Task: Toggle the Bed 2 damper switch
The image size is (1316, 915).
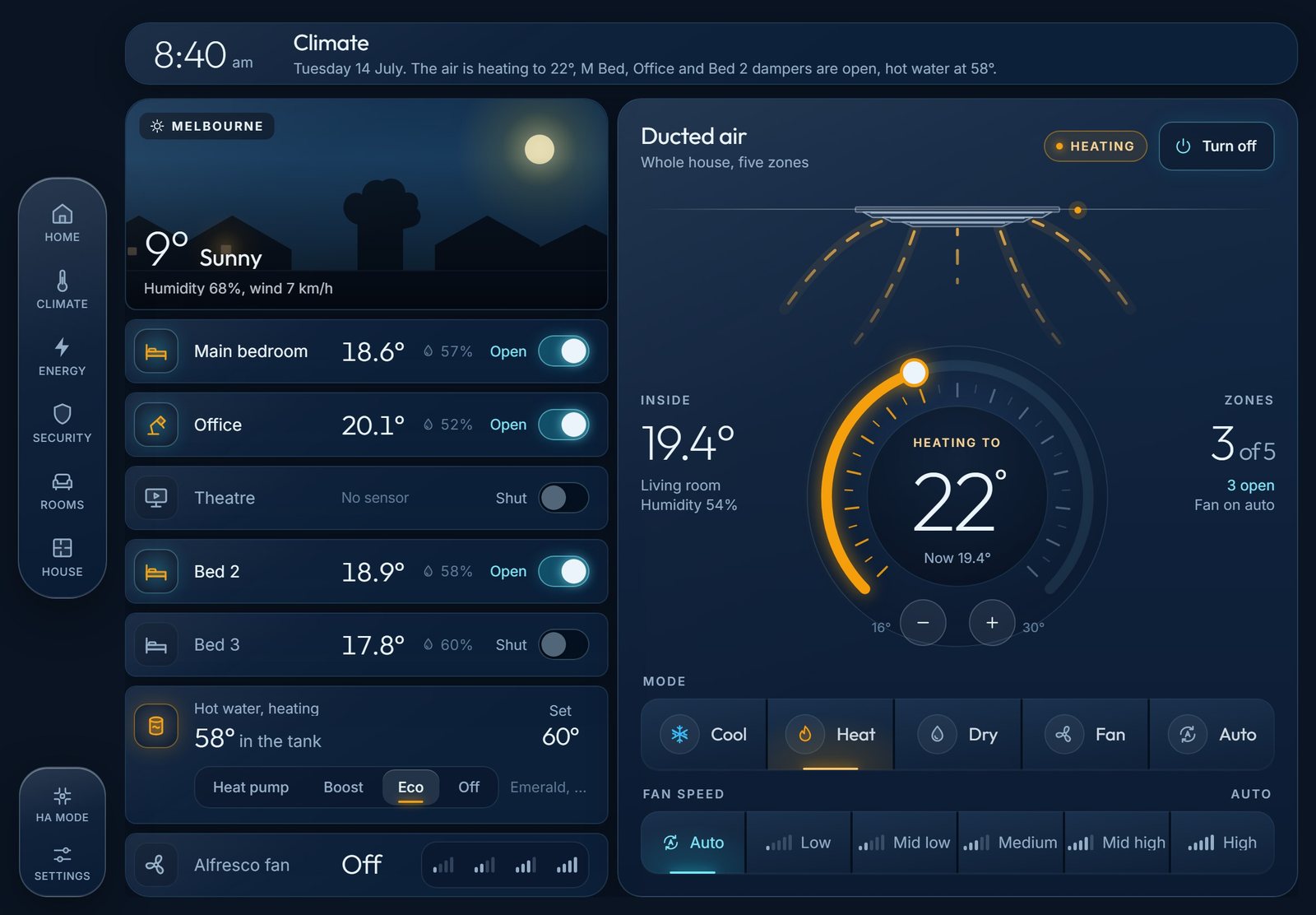Action: (x=563, y=571)
